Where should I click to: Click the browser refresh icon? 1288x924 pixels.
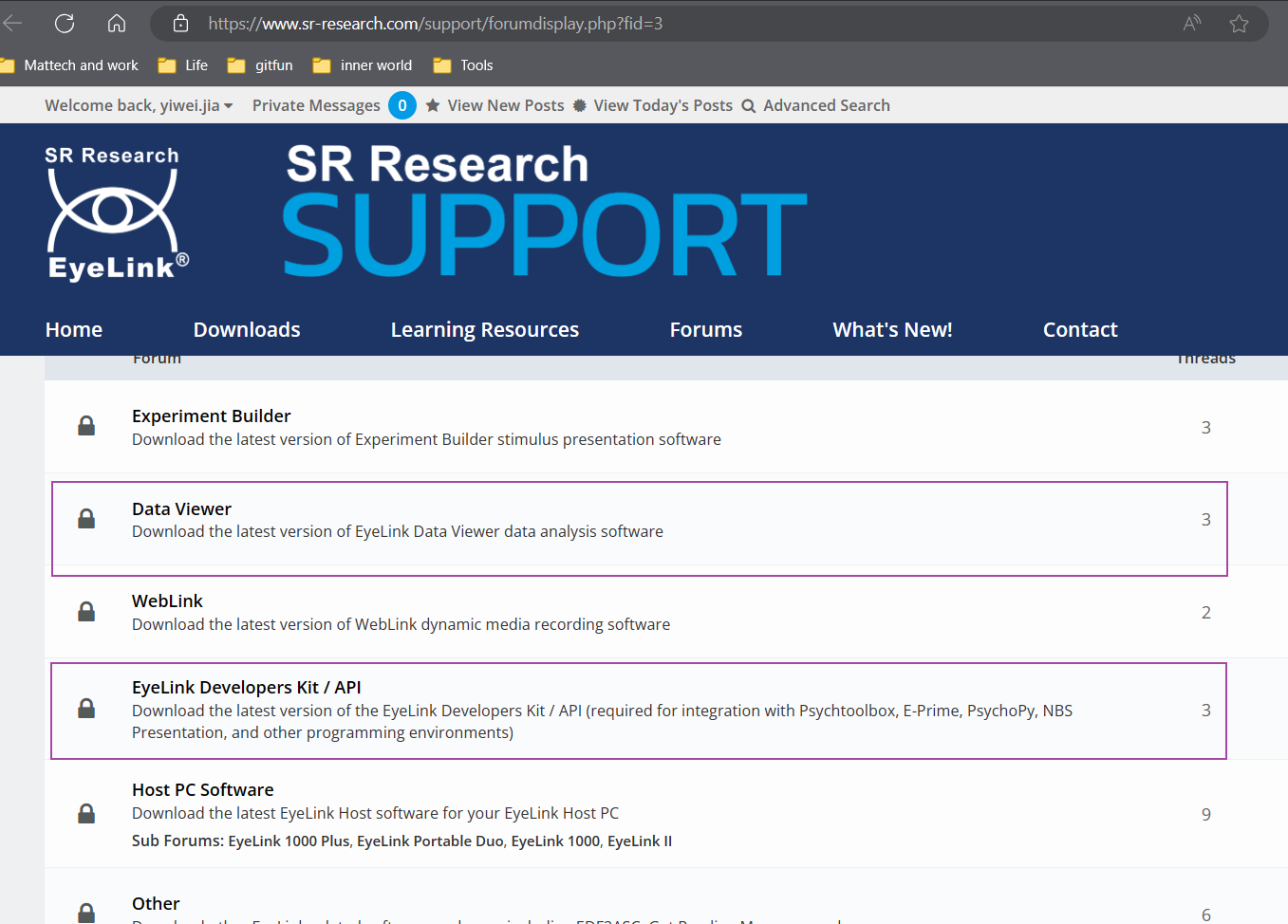(65, 23)
